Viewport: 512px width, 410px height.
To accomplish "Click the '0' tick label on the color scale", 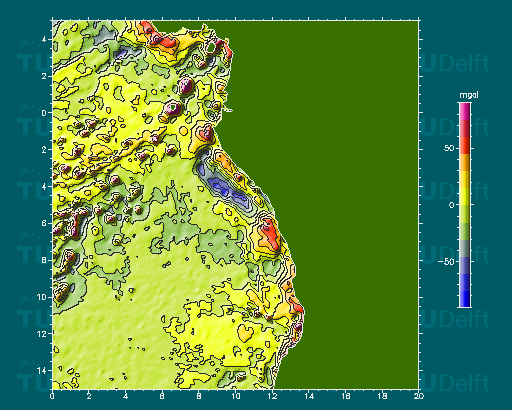I will 452,205.
